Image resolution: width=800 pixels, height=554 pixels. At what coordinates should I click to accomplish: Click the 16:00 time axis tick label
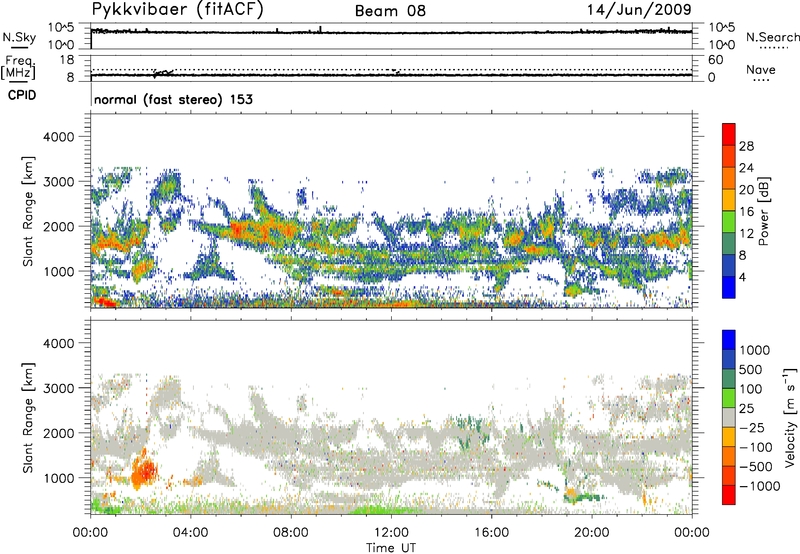tap(491, 533)
